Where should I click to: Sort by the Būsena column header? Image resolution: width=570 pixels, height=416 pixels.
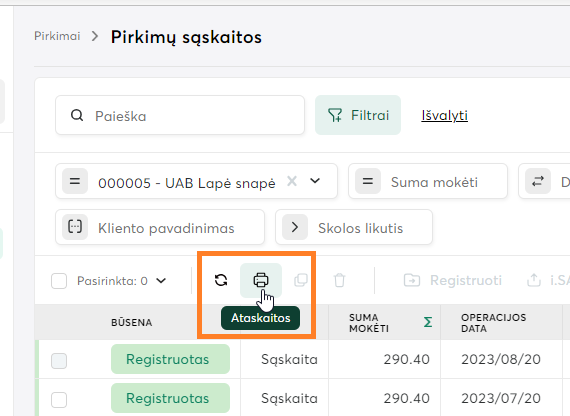132,323
